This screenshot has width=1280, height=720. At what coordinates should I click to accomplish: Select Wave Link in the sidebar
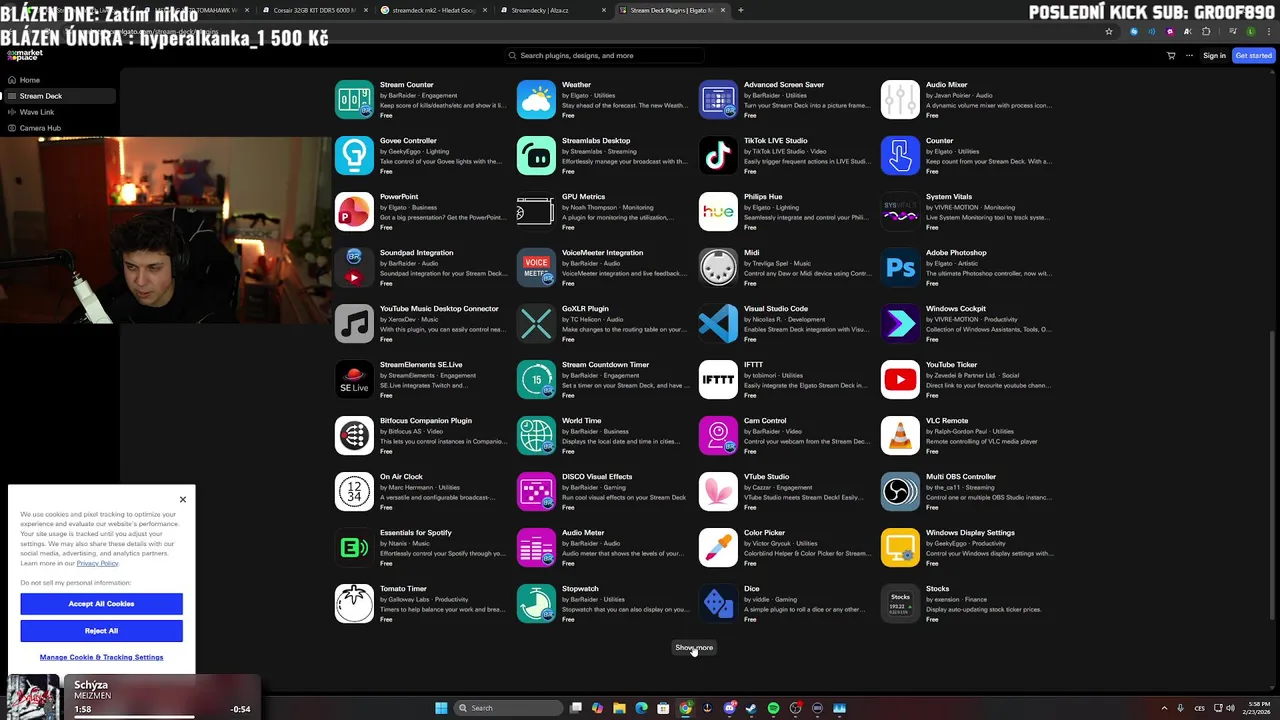(60, 112)
